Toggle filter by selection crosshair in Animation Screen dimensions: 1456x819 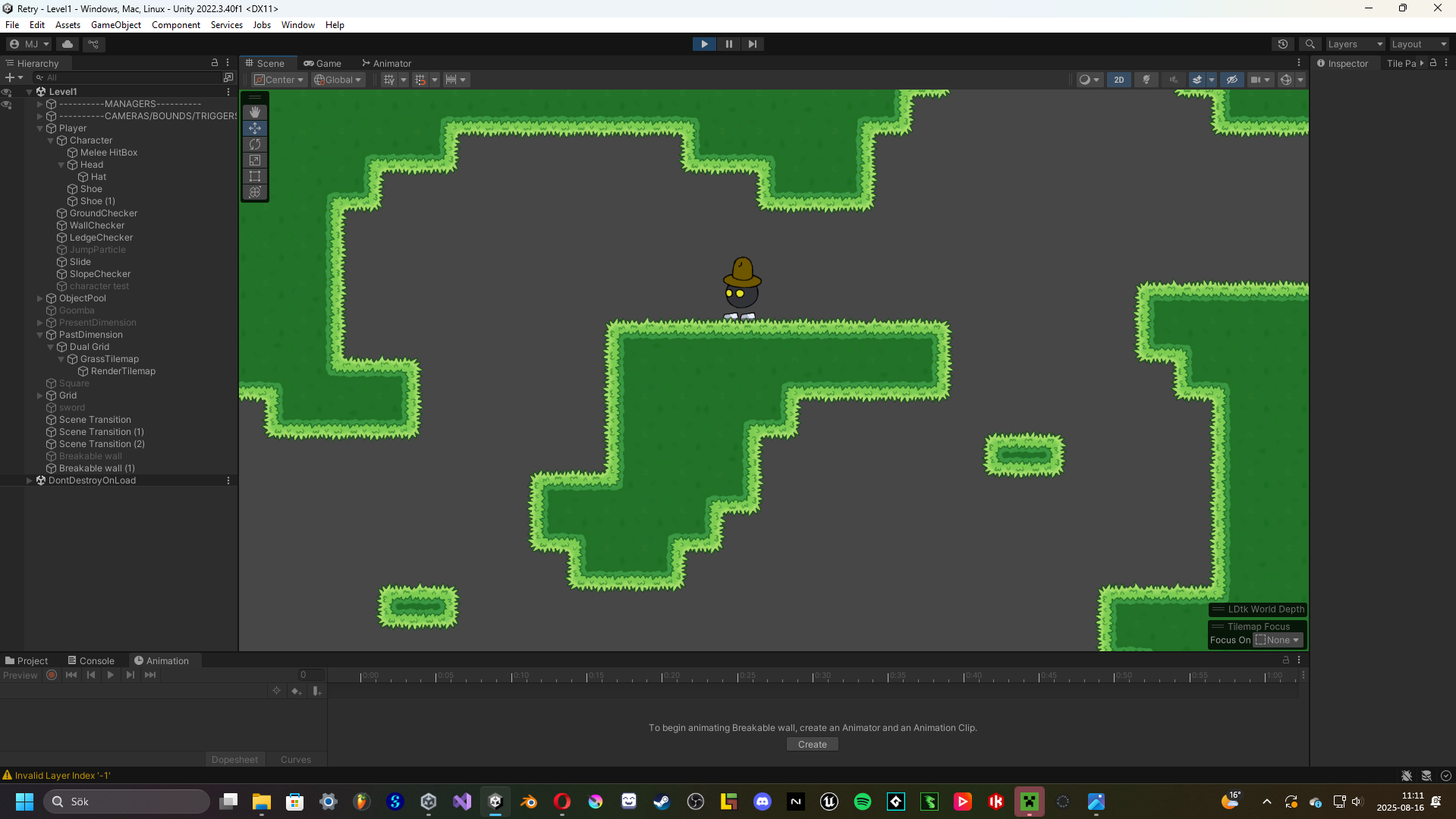[276, 691]
